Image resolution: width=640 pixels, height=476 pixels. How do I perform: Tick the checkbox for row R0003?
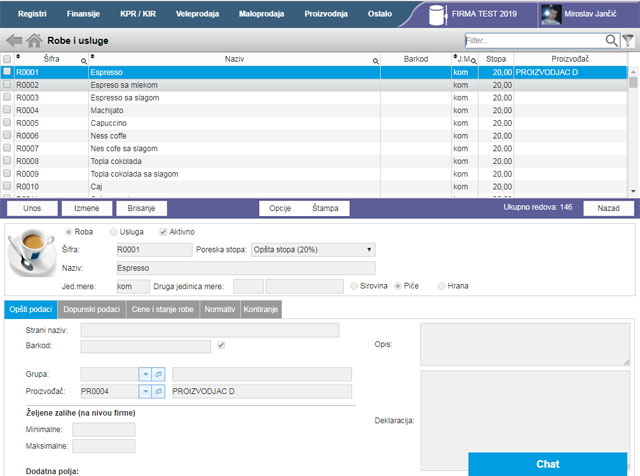click(x=8, y=98)
